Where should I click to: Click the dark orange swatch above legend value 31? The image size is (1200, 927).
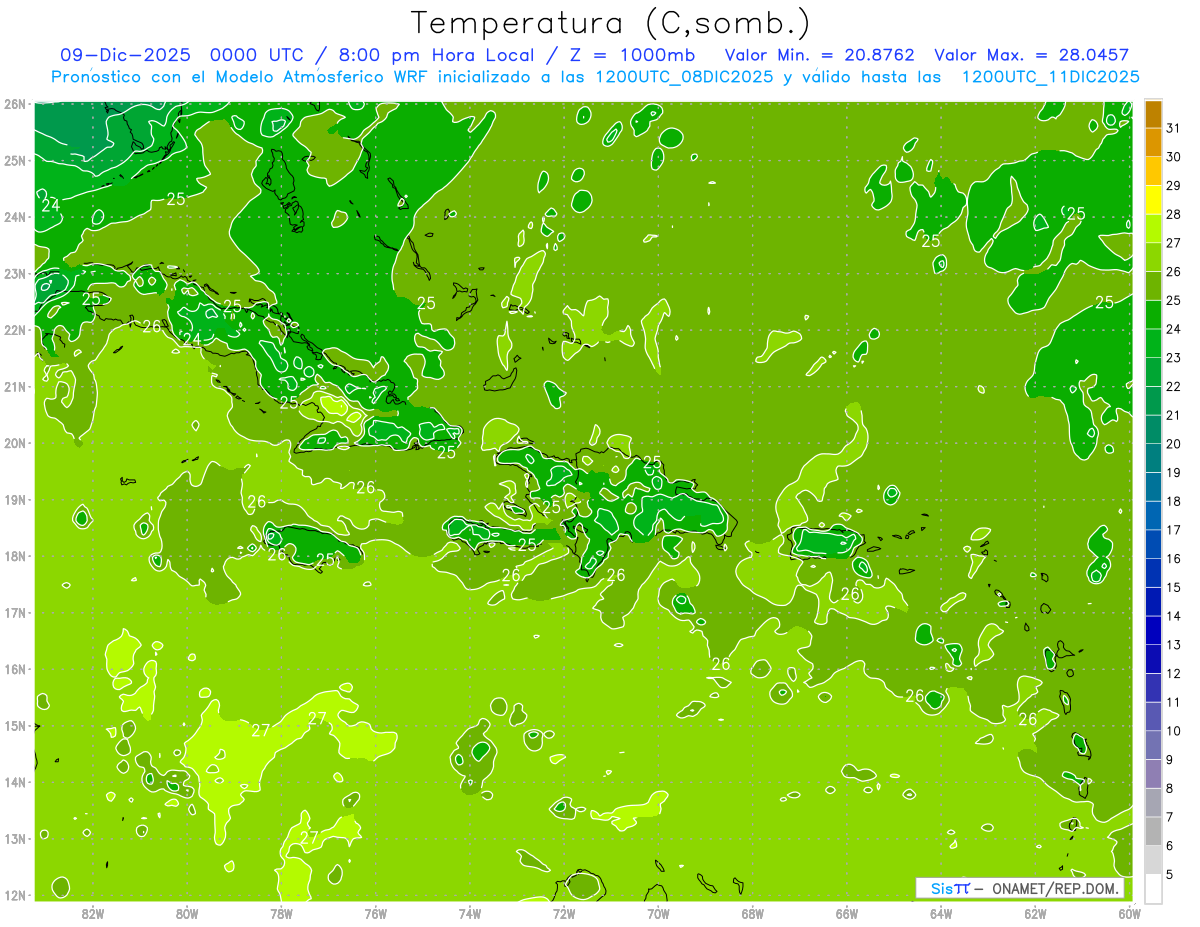pos(1153,113)
